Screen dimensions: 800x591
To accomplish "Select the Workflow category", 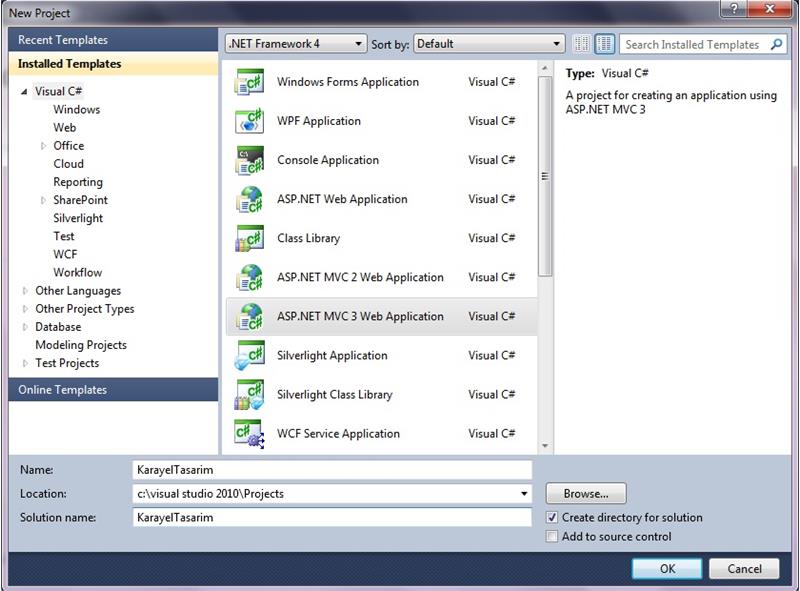I will (x=78, y=273).
